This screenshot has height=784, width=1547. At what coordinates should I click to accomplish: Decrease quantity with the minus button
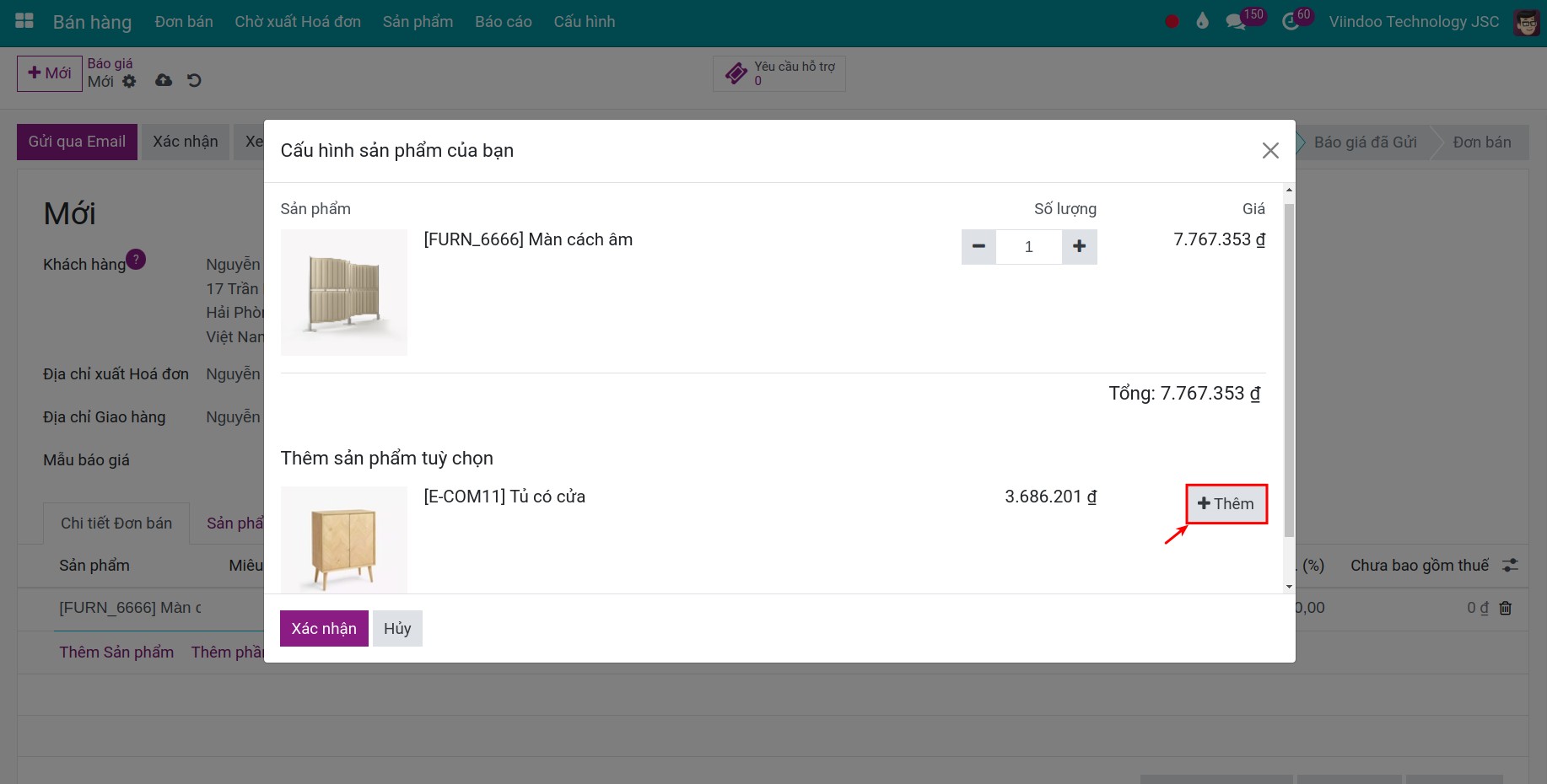tap(978, 247)
